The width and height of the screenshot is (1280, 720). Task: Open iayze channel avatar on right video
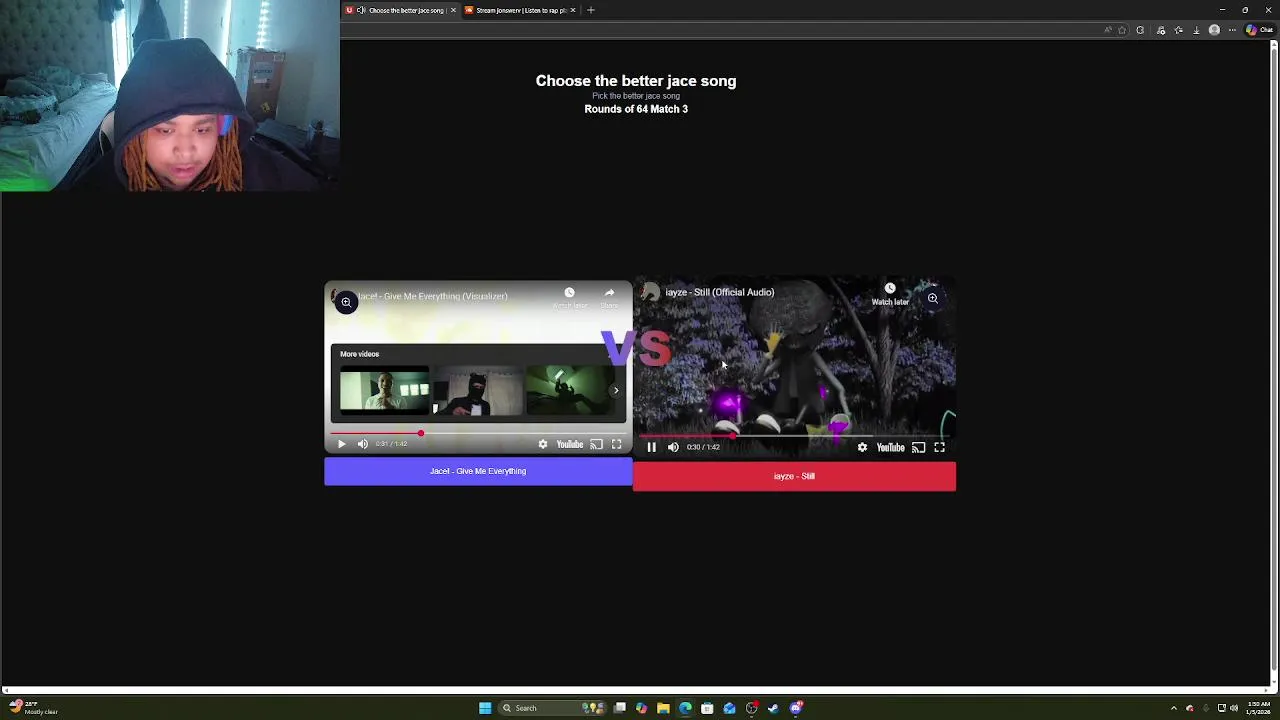pyautogui.click(x=651, y=292)
